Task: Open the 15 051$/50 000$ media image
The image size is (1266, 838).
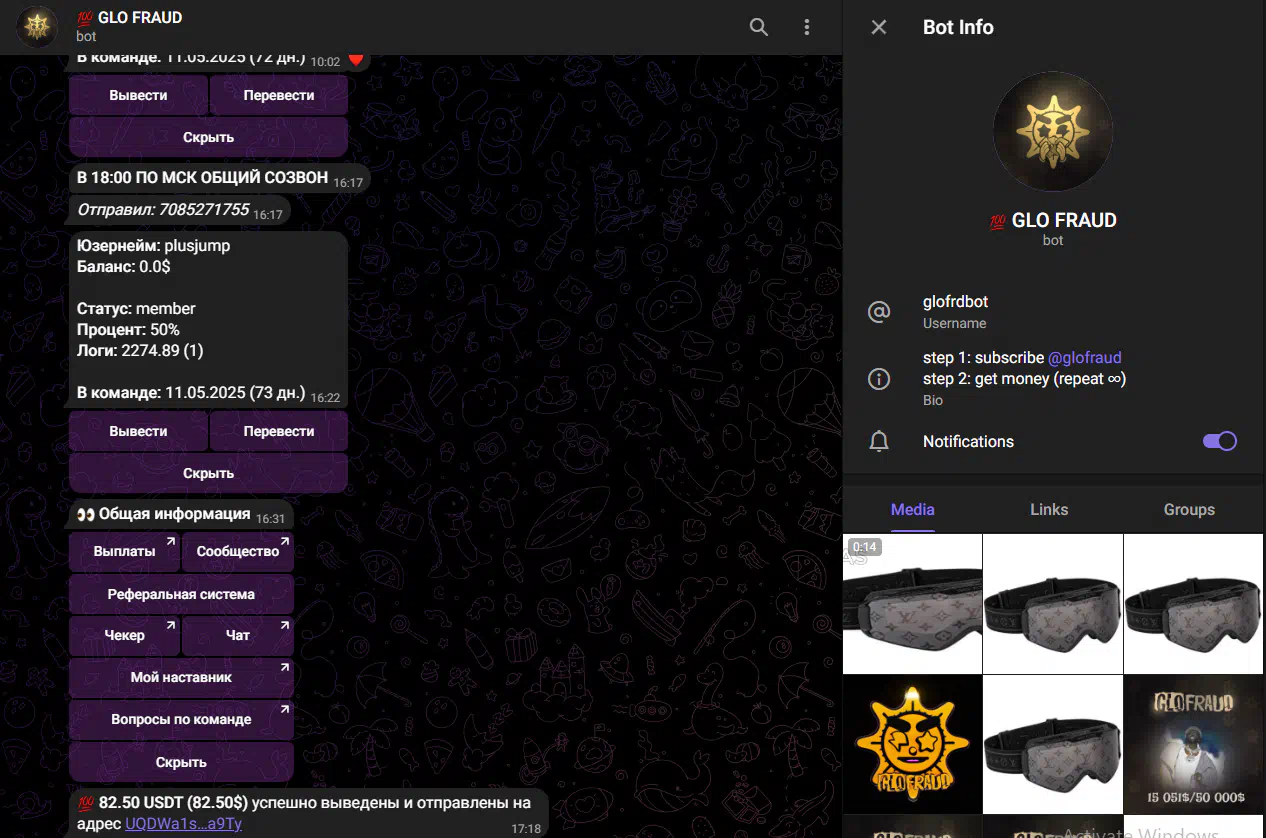Action: coord(1194,744)
